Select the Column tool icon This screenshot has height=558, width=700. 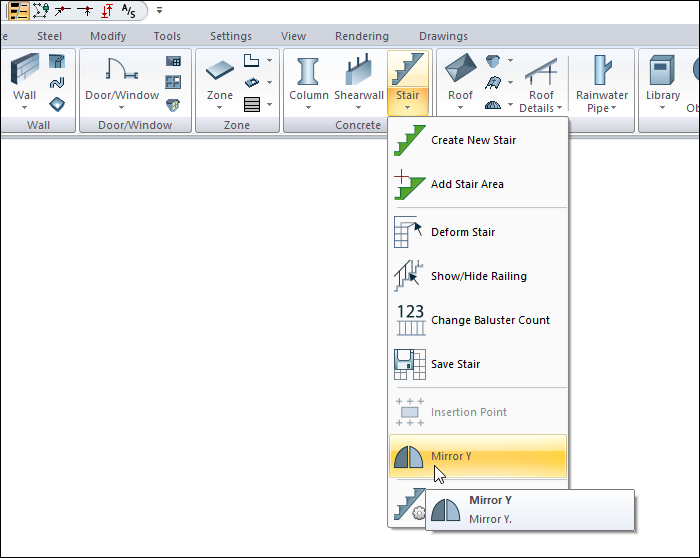coord(309,72)
